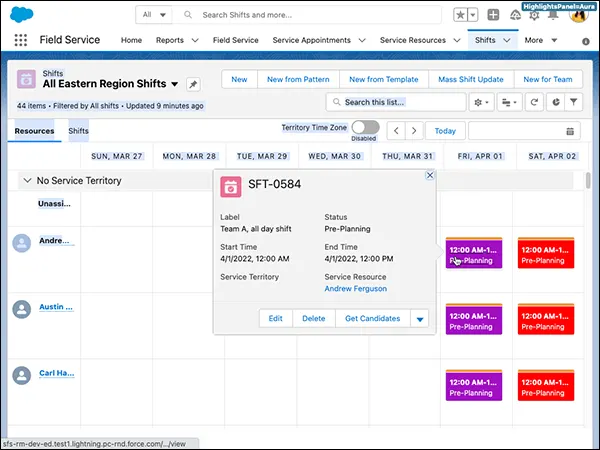This screenshot has height=450, width=600.
Task: Open the filter funnel icon
Action: point(574,102)
